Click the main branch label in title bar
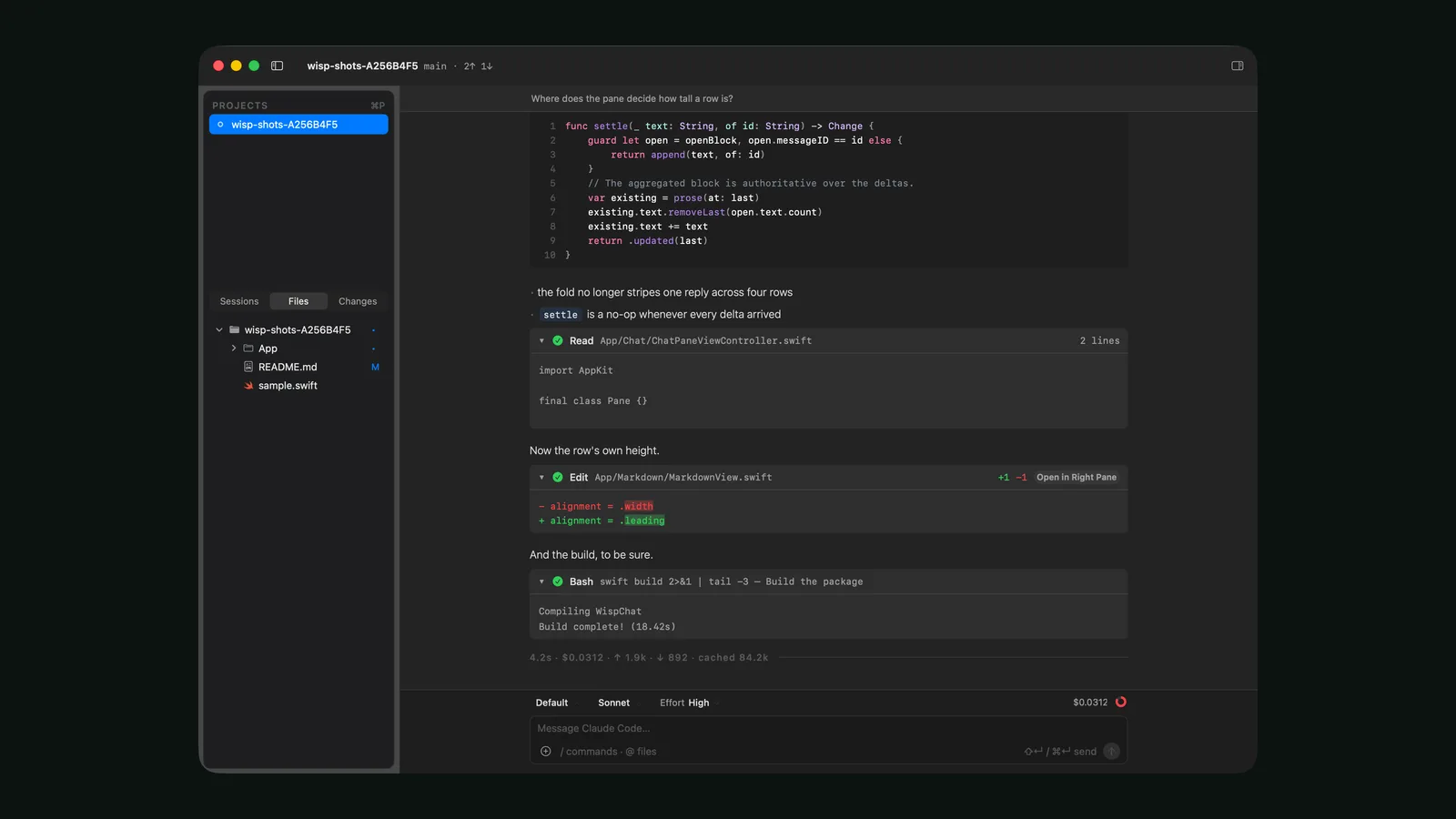Image resolution: width=1456 pixels, height=819 pixels. click(x=435, y=66)
